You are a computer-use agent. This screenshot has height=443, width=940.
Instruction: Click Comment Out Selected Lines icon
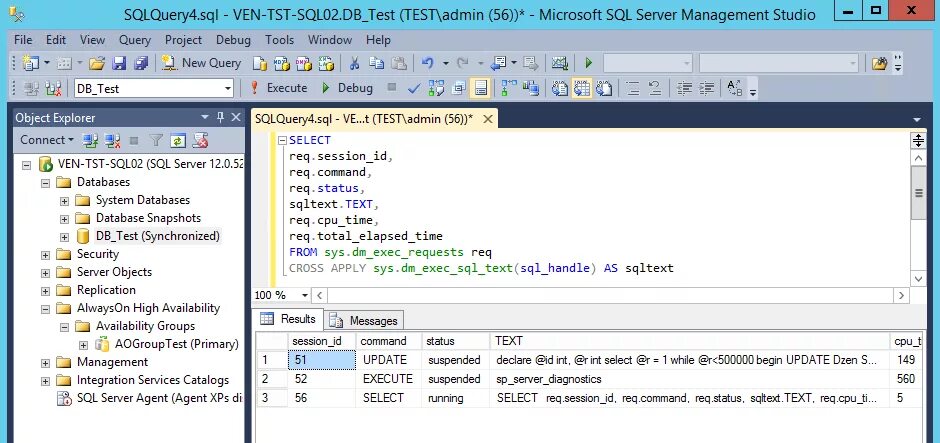(632, 88)
